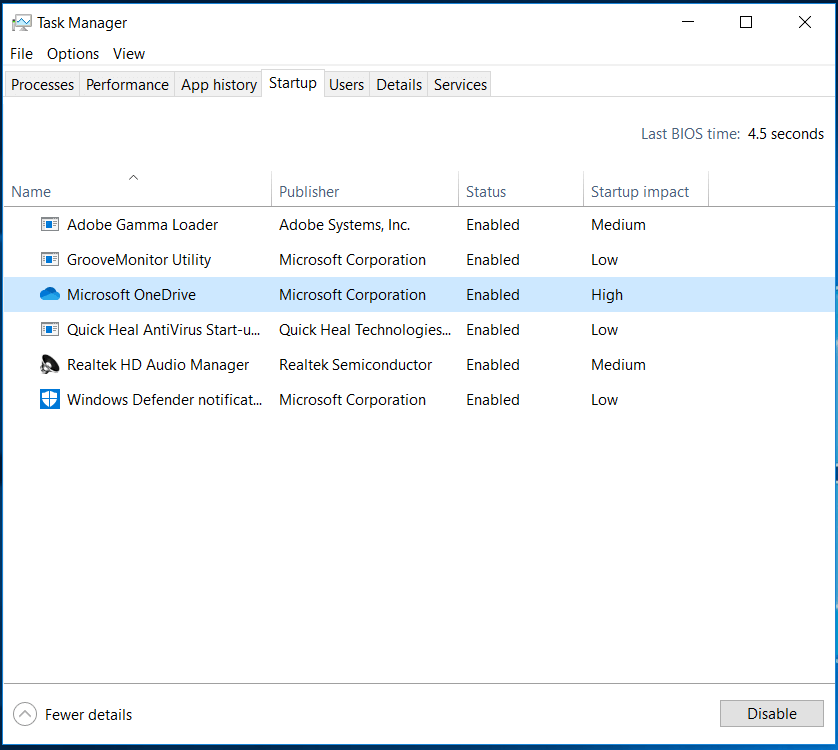Click the Adobe Gamma Loader application icon

click(50, 224)
